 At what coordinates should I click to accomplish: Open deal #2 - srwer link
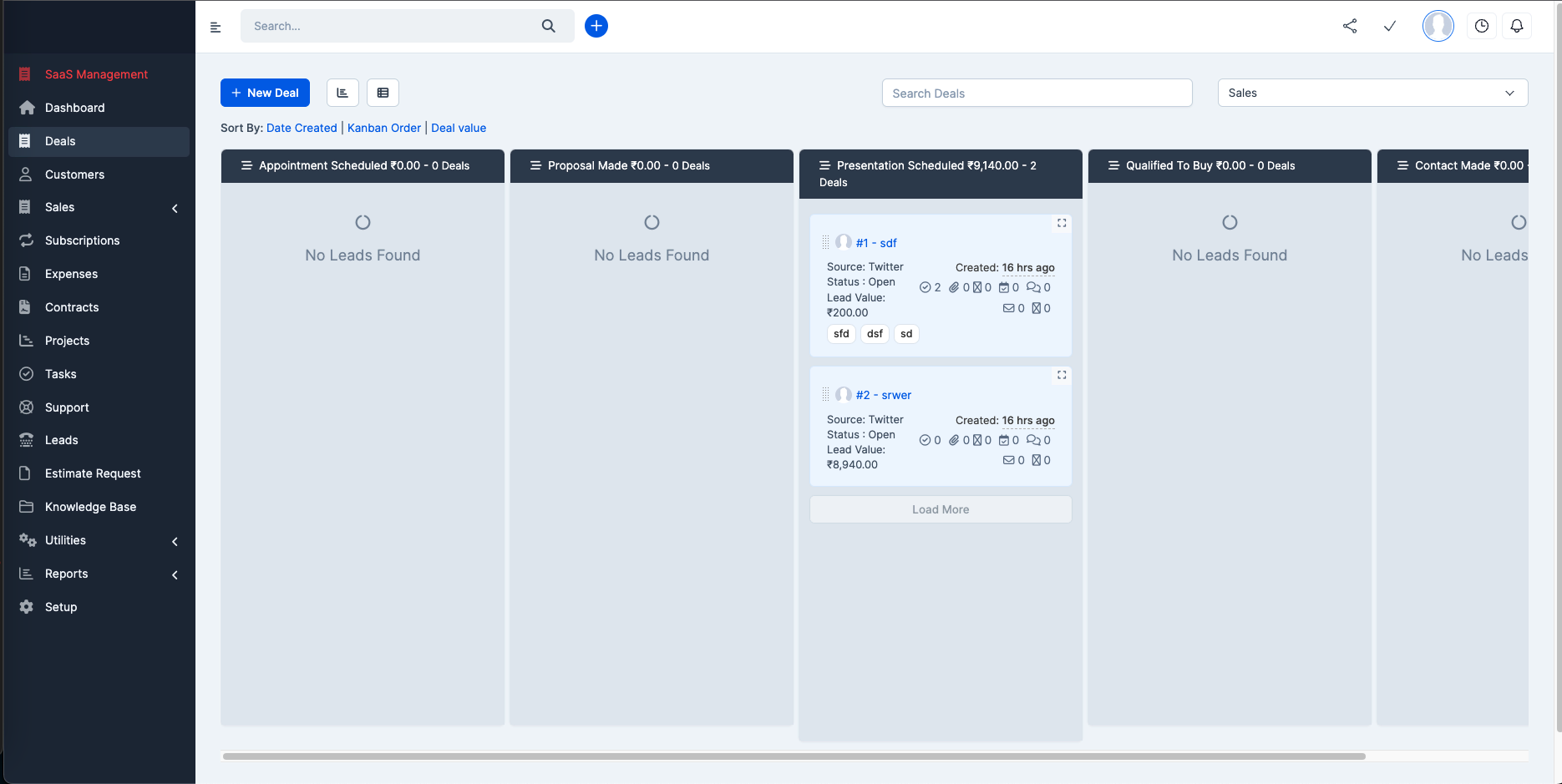[884, 395]
